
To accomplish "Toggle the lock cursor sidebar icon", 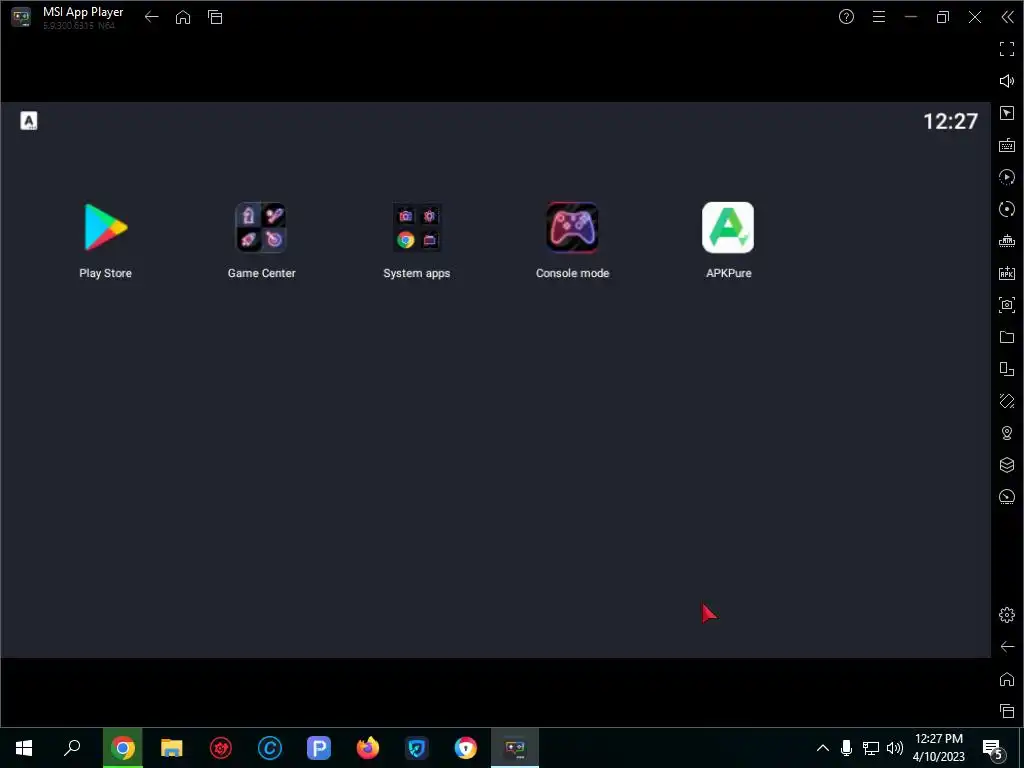I will pyautogui.click(x=1007, y=113).
